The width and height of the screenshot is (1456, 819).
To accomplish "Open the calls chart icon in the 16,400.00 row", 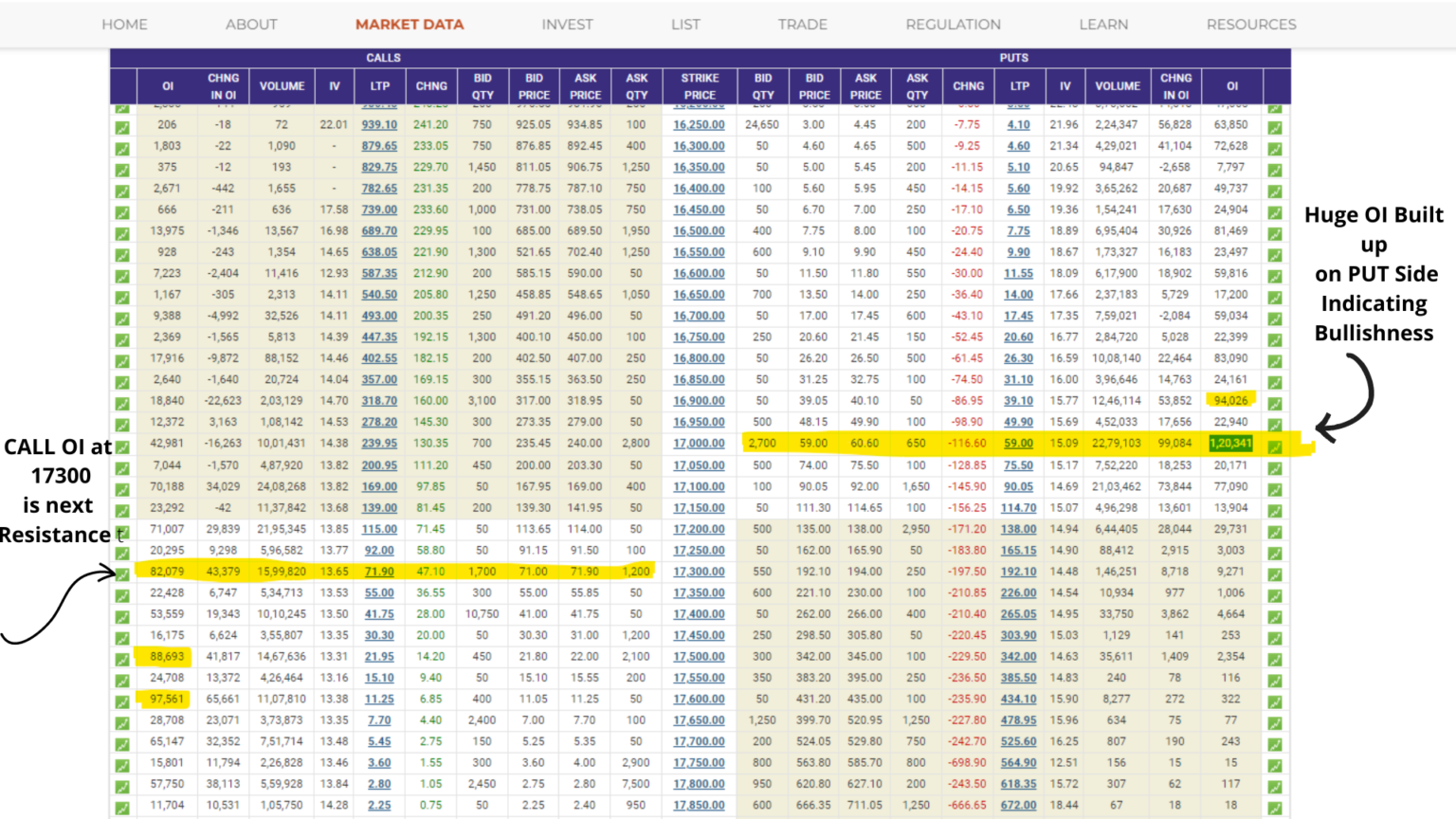I will tap(122, 191).
